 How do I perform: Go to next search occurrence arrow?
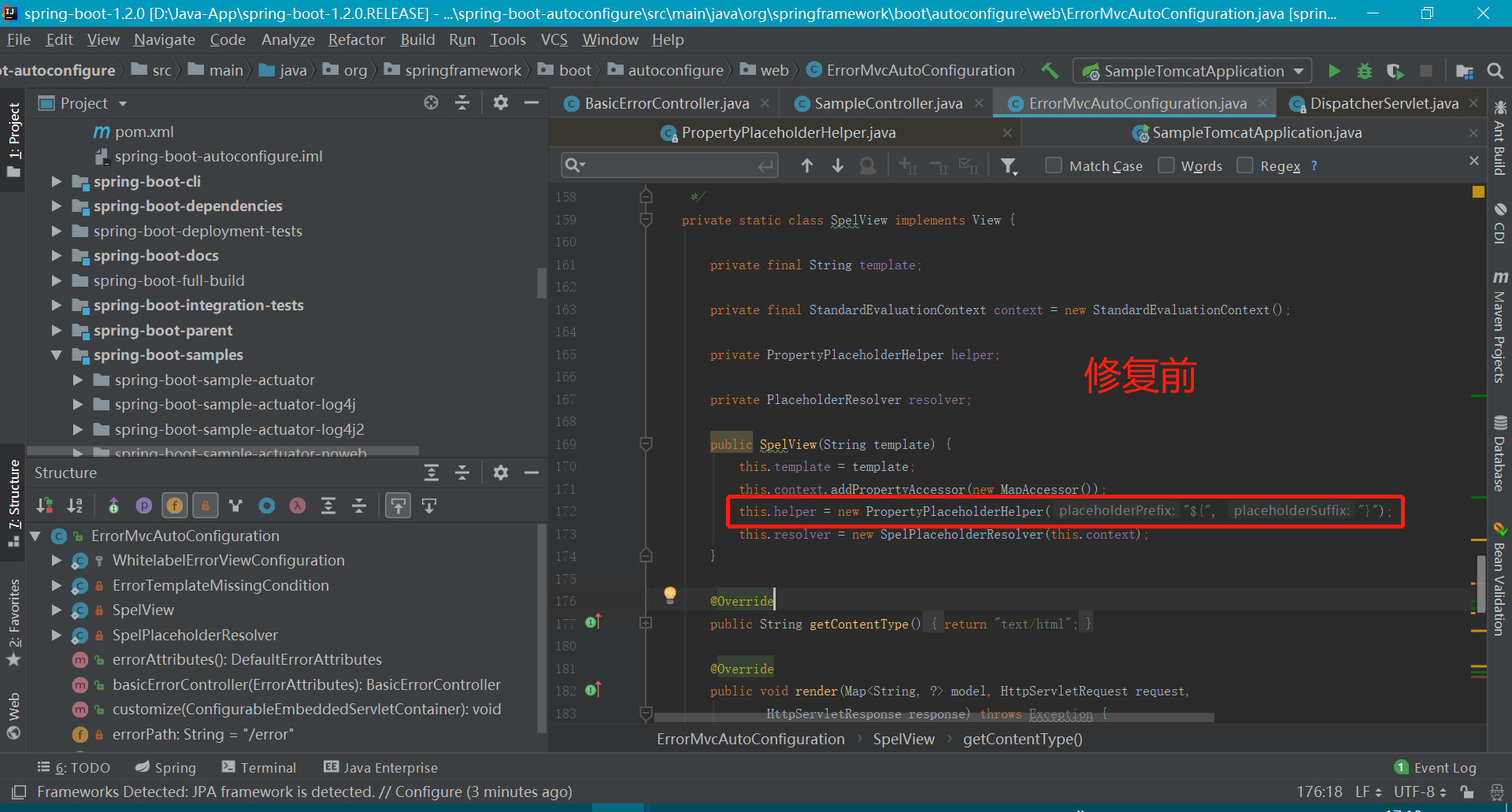838,165
